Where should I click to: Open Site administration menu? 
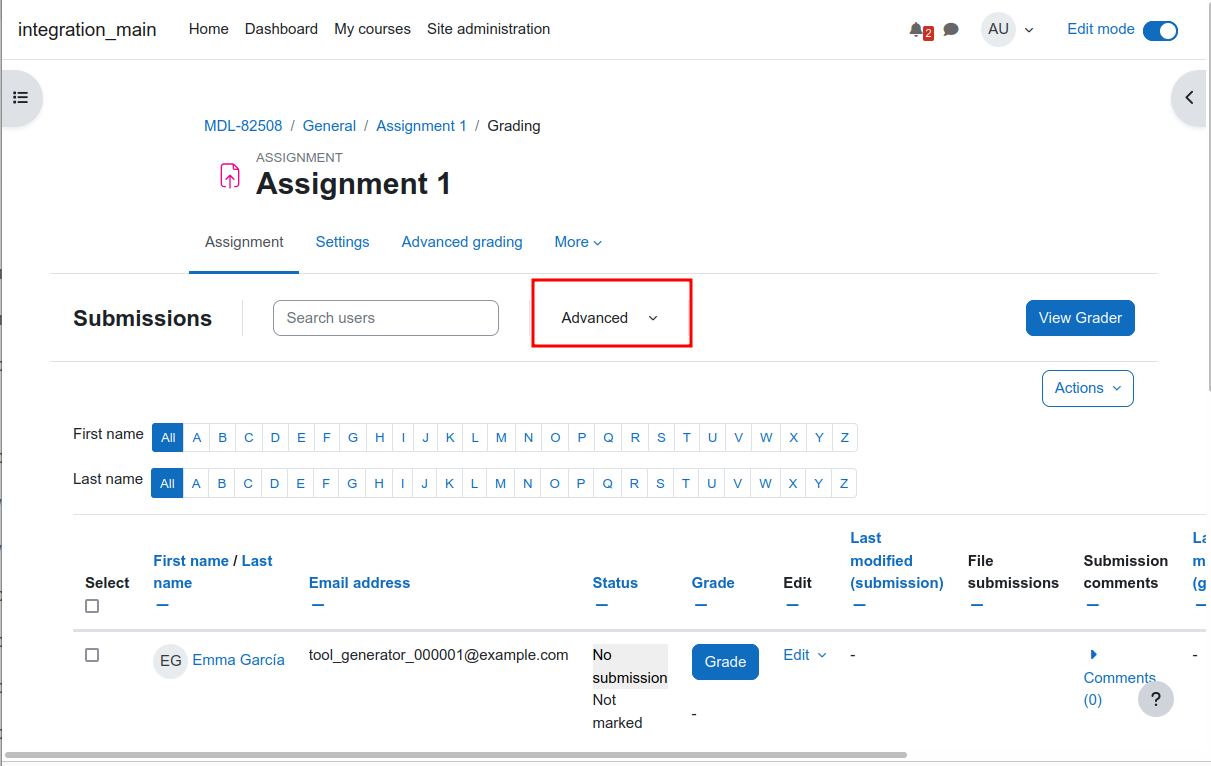488,29
